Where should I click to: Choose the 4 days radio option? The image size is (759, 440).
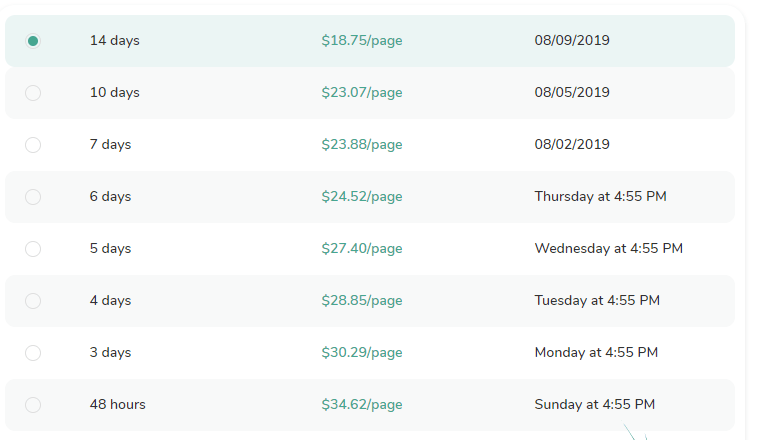(x=33, y=301)
